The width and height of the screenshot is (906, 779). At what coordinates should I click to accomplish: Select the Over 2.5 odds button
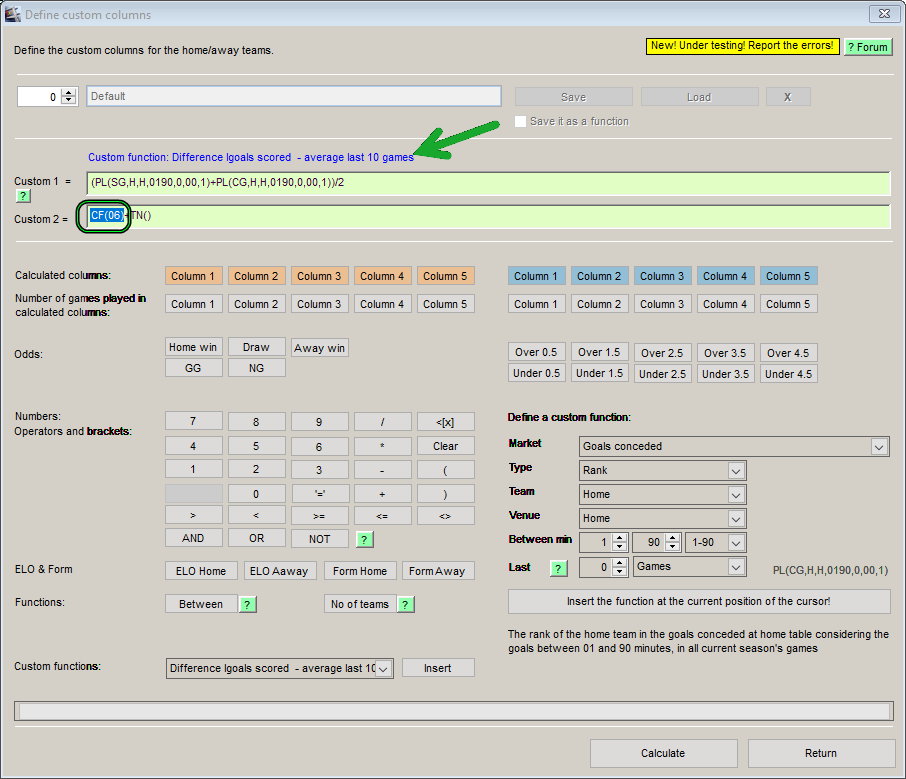tap(662, 352)
